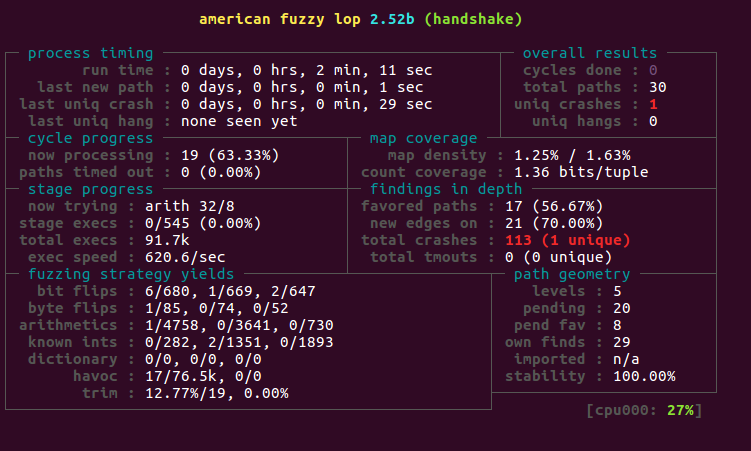Select last uniq crash time '29 sec'
The height and width of the screenshot is (451, 751).
point(406,104)
